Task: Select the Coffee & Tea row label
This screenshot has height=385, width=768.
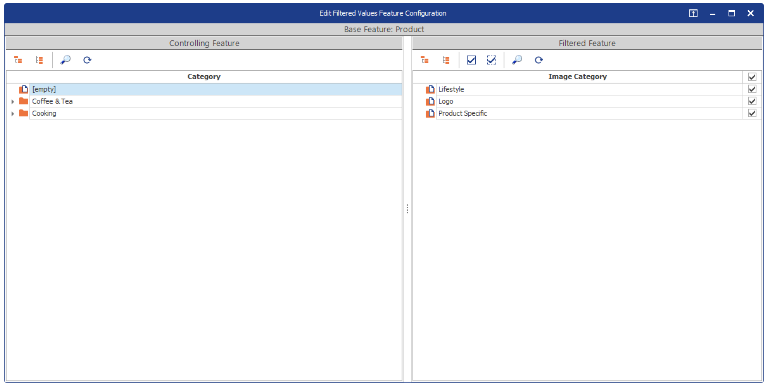Action: 52,101
